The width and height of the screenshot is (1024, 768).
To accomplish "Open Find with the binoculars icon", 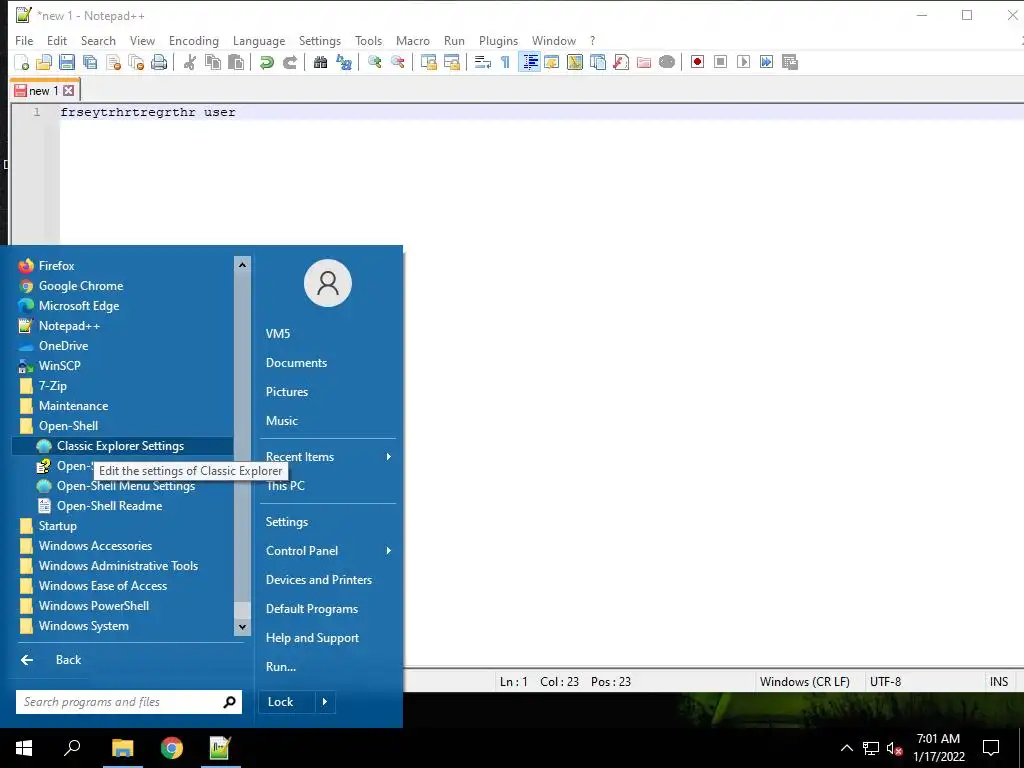I will tap(320, 62).
